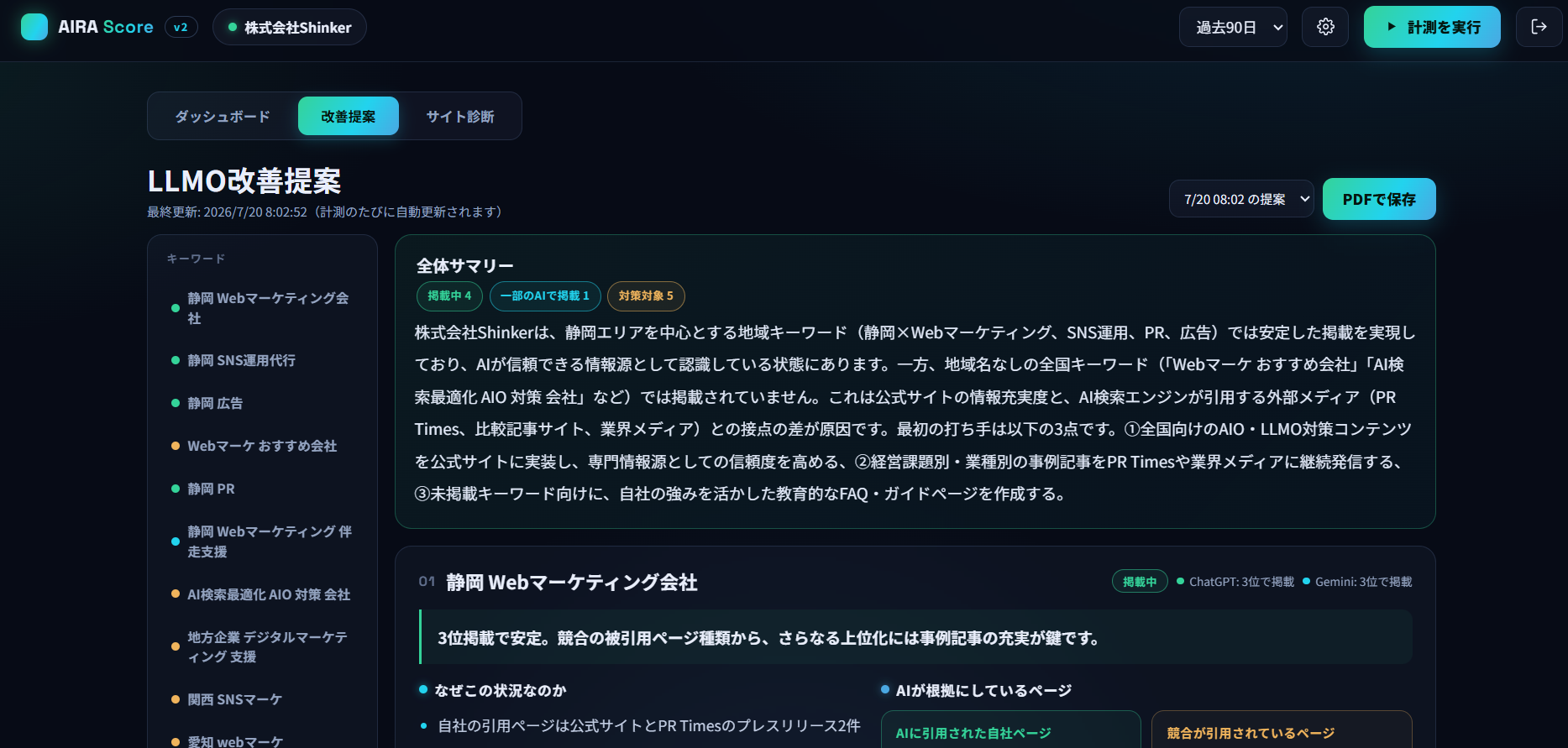Click the ChatGPT: 3位で掲載 status
Screen dimensions: 1568x748
coord(1235,582)
